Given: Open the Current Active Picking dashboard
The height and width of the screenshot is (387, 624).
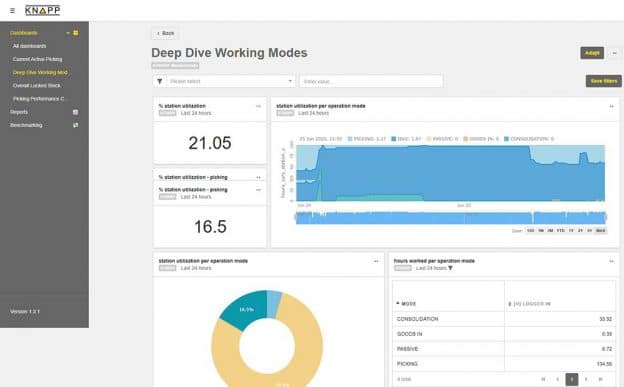Looking at the screenshot, I should pyautogui.click(x=37, y=59).
